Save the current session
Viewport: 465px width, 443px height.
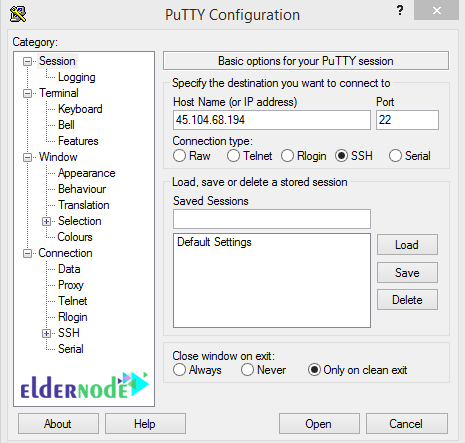407,273
